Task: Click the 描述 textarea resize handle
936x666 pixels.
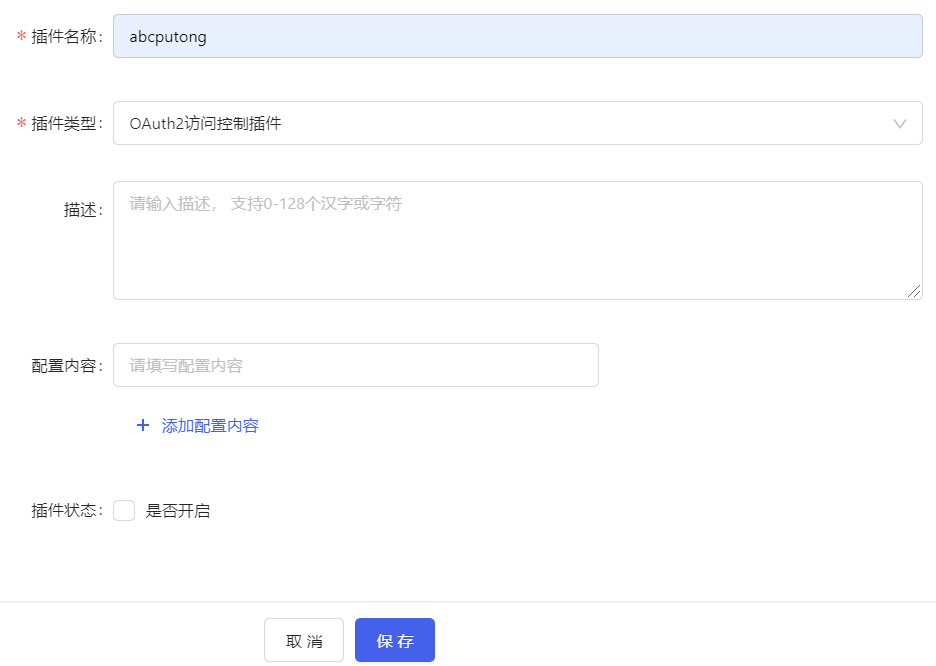Action: (914, 291)
